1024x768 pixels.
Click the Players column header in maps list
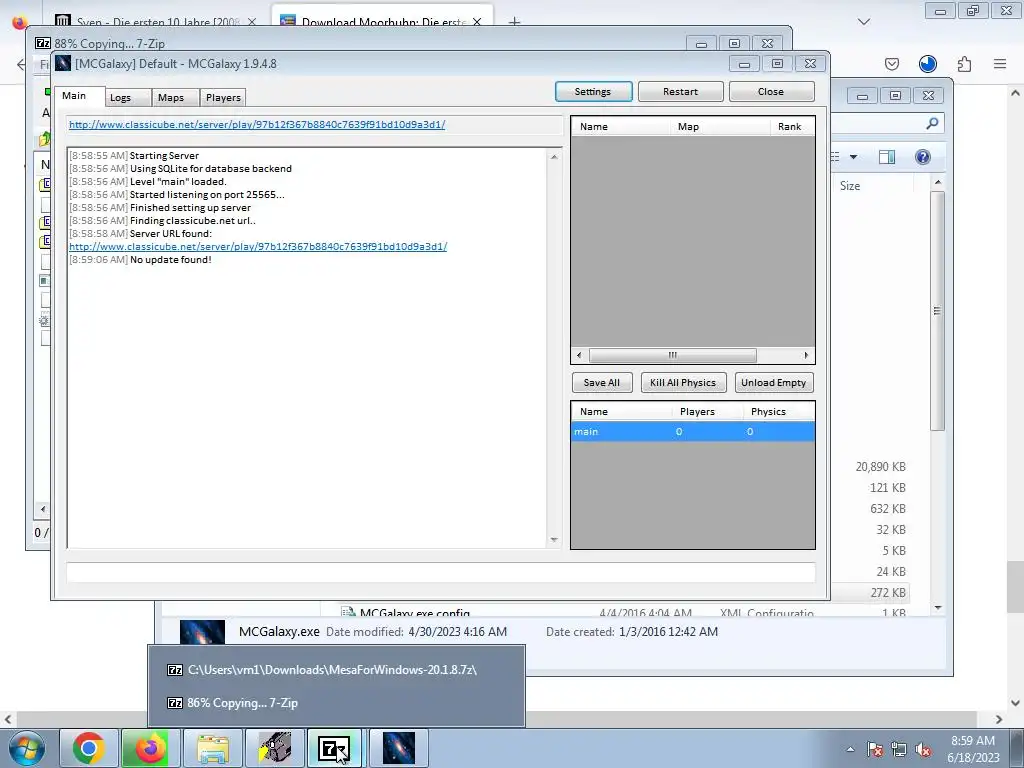click(707, 411)
